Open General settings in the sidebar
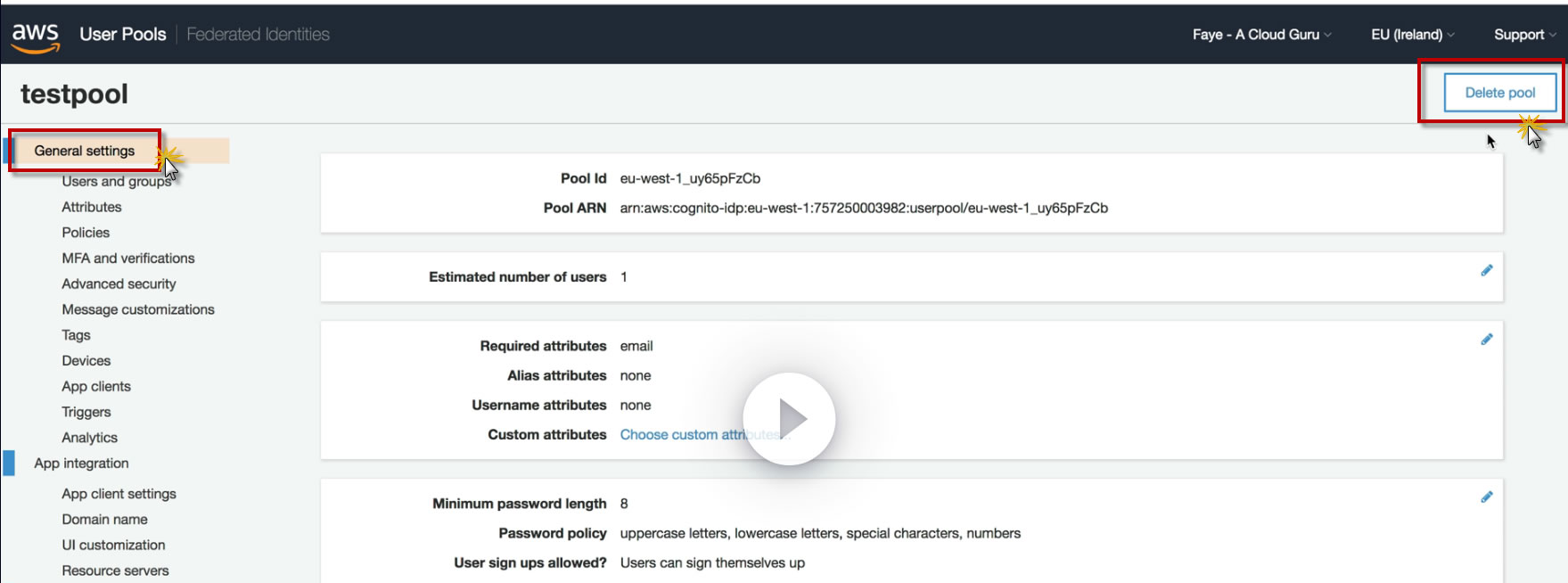Viewport: 1568px width, 583px height. point(85,151)
